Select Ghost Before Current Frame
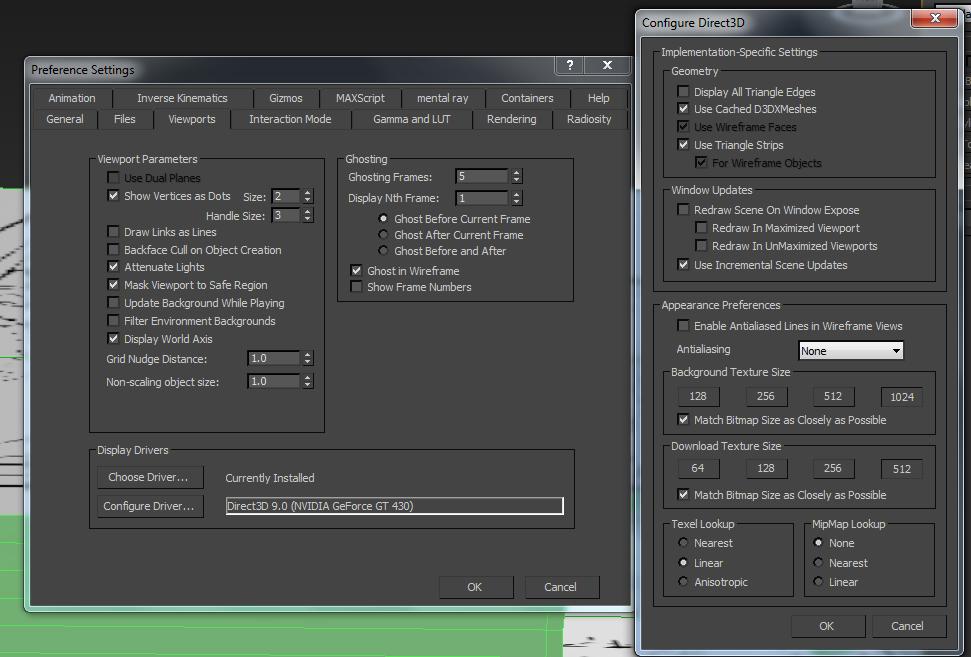The height and width of the screenshot is (657, 971). tap(383, 219)
